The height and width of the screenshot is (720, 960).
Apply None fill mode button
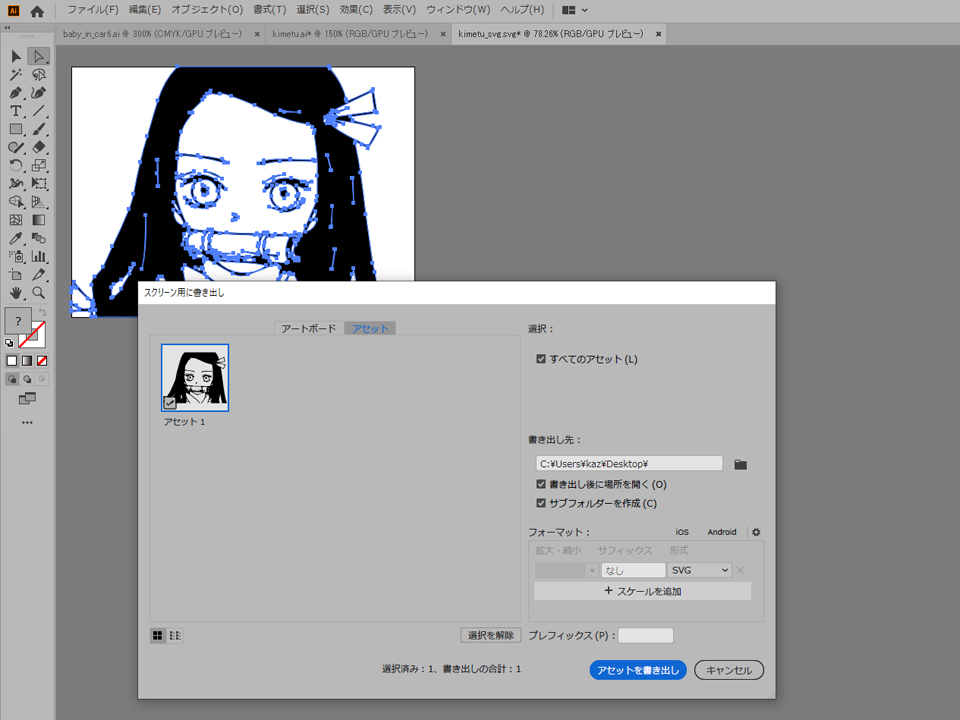[42, 361]
